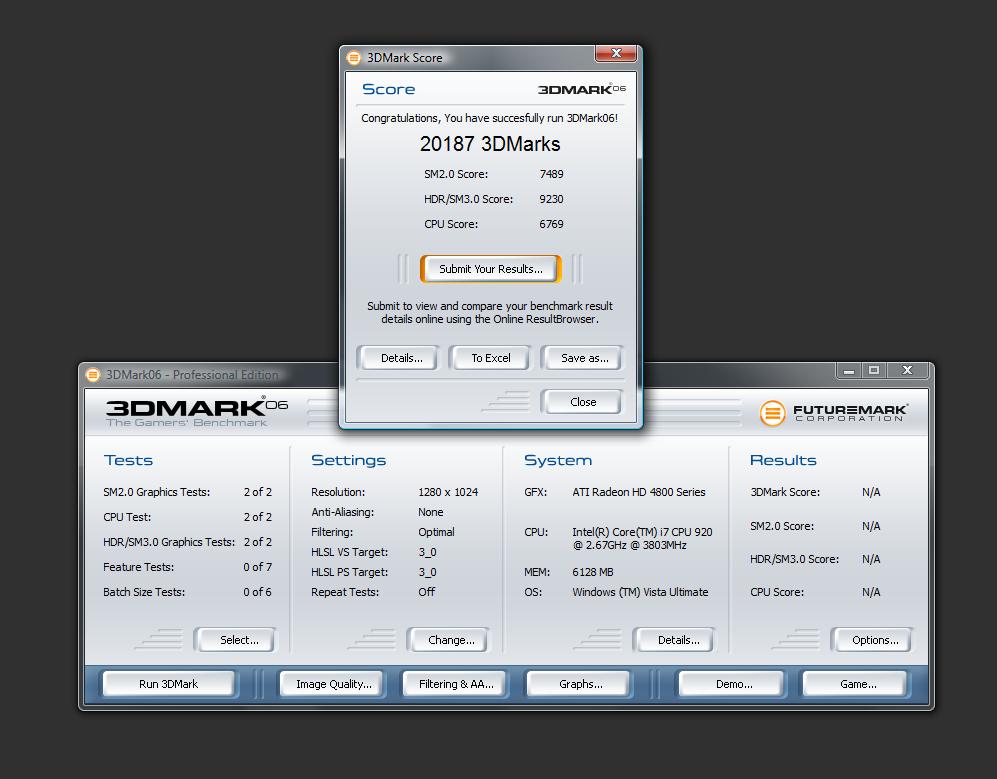
Task: Click OS value Windows Vista Ultimate
Action: point(640,592)
